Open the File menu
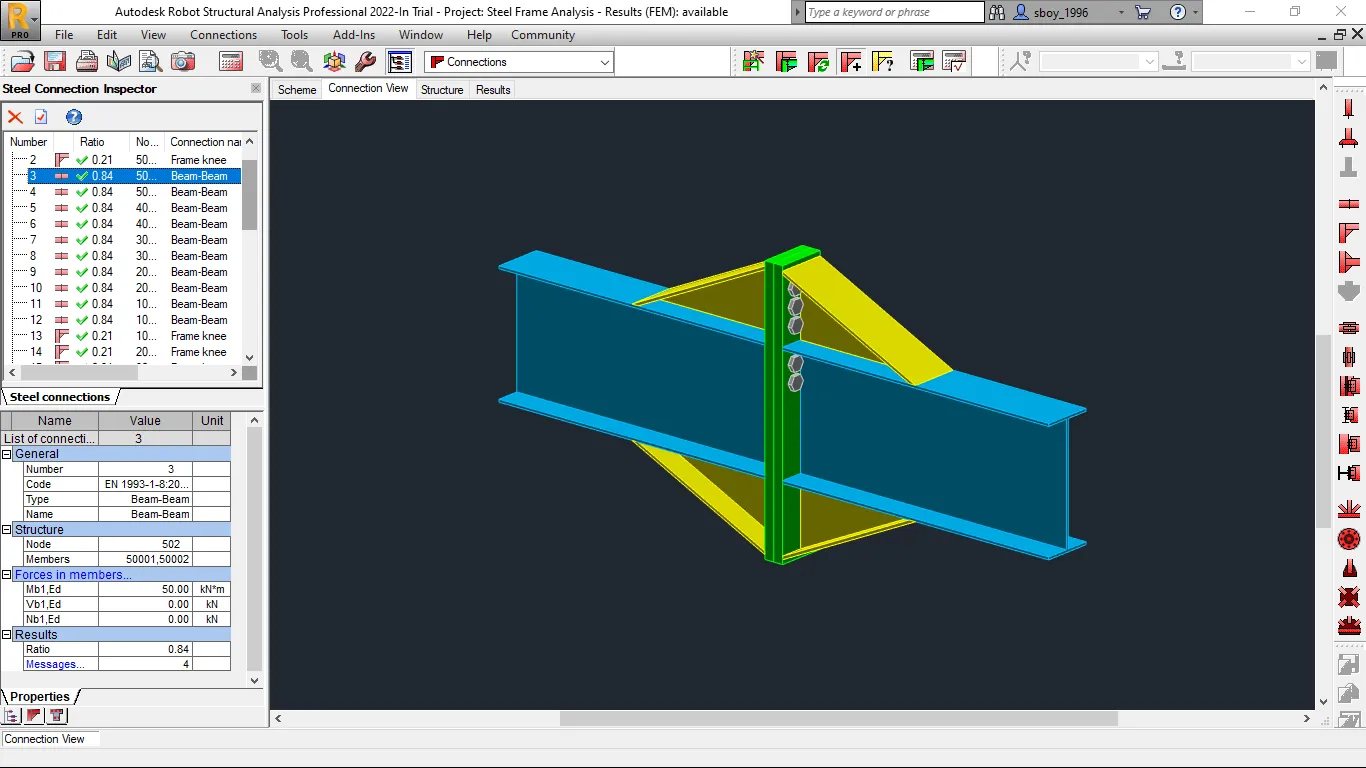1366x768 pixels. (64, 35)
